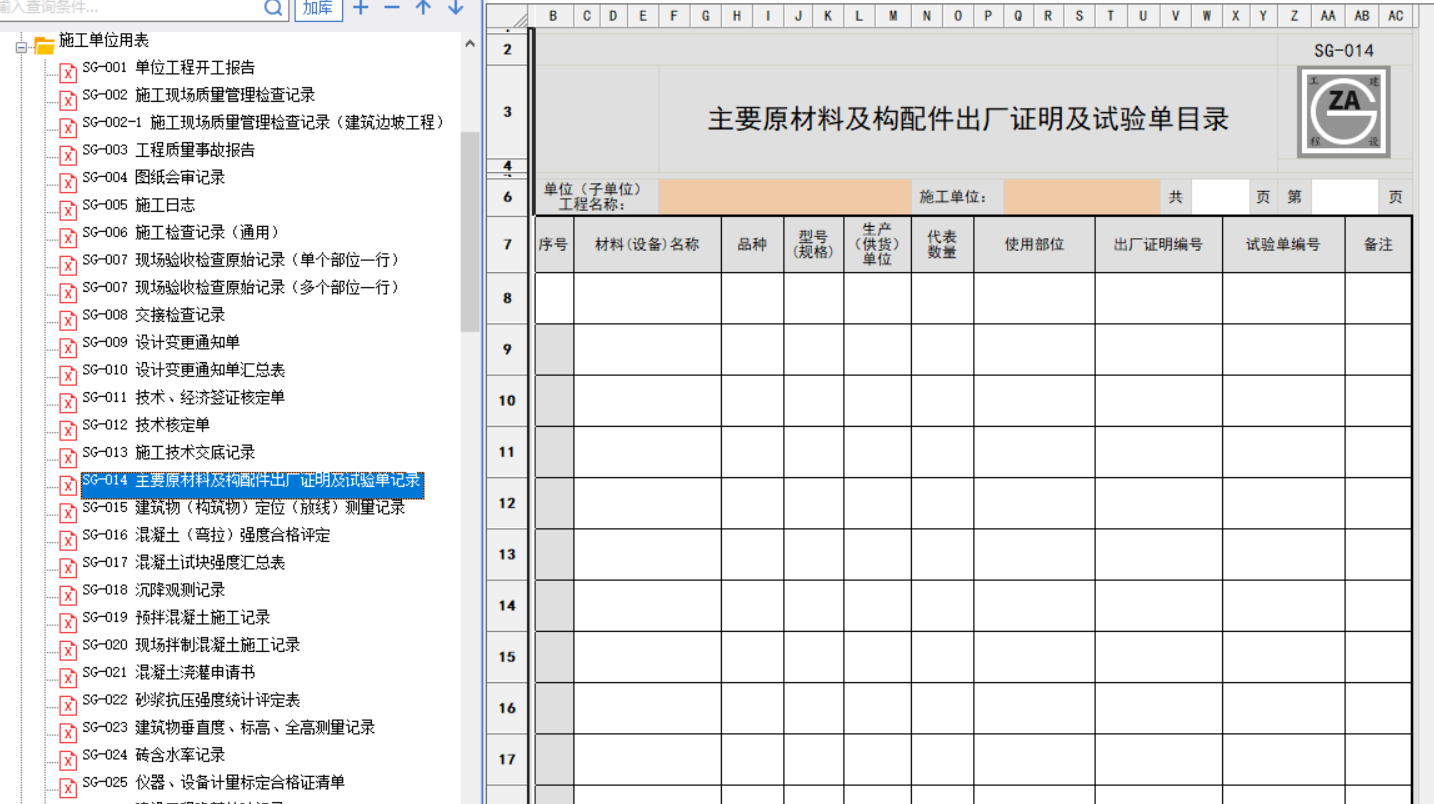Click file icon beside SG-018 沉降观测记录
The width and height of the screenshot is (1434, 804).
click(68, 595)
